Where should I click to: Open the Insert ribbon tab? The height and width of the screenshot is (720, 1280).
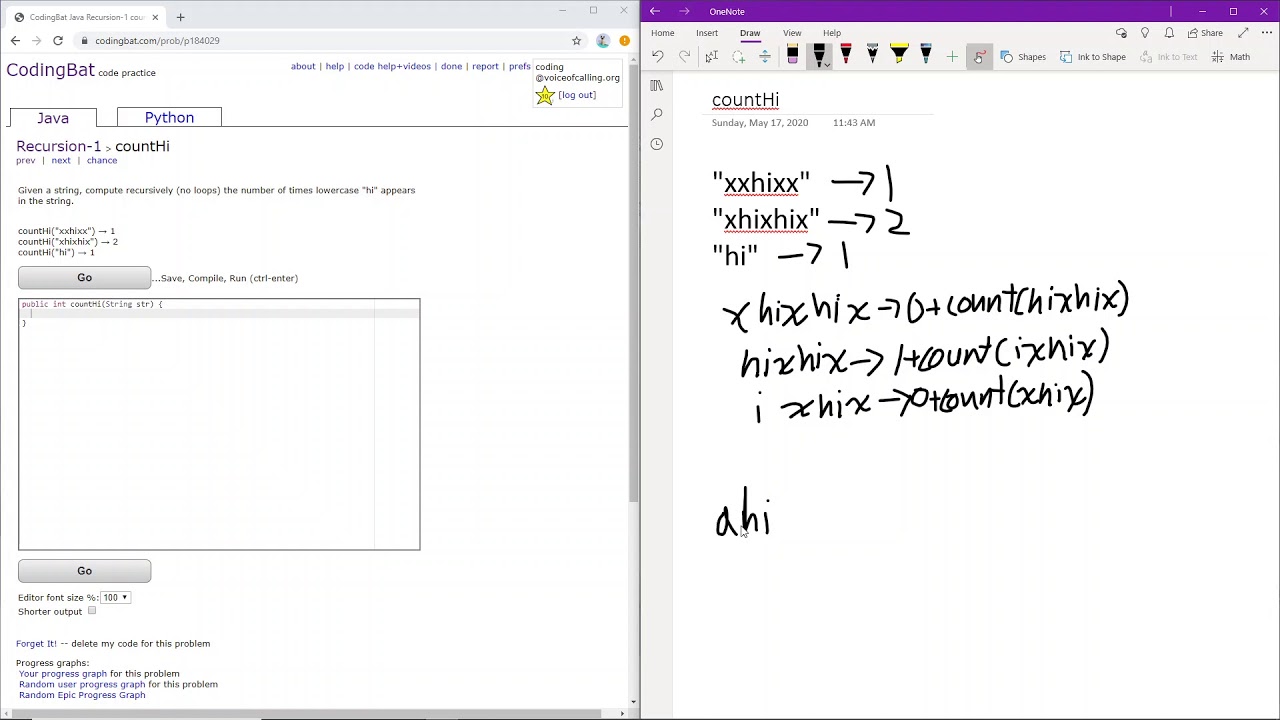pyautogui.click(x=707, y=33)
